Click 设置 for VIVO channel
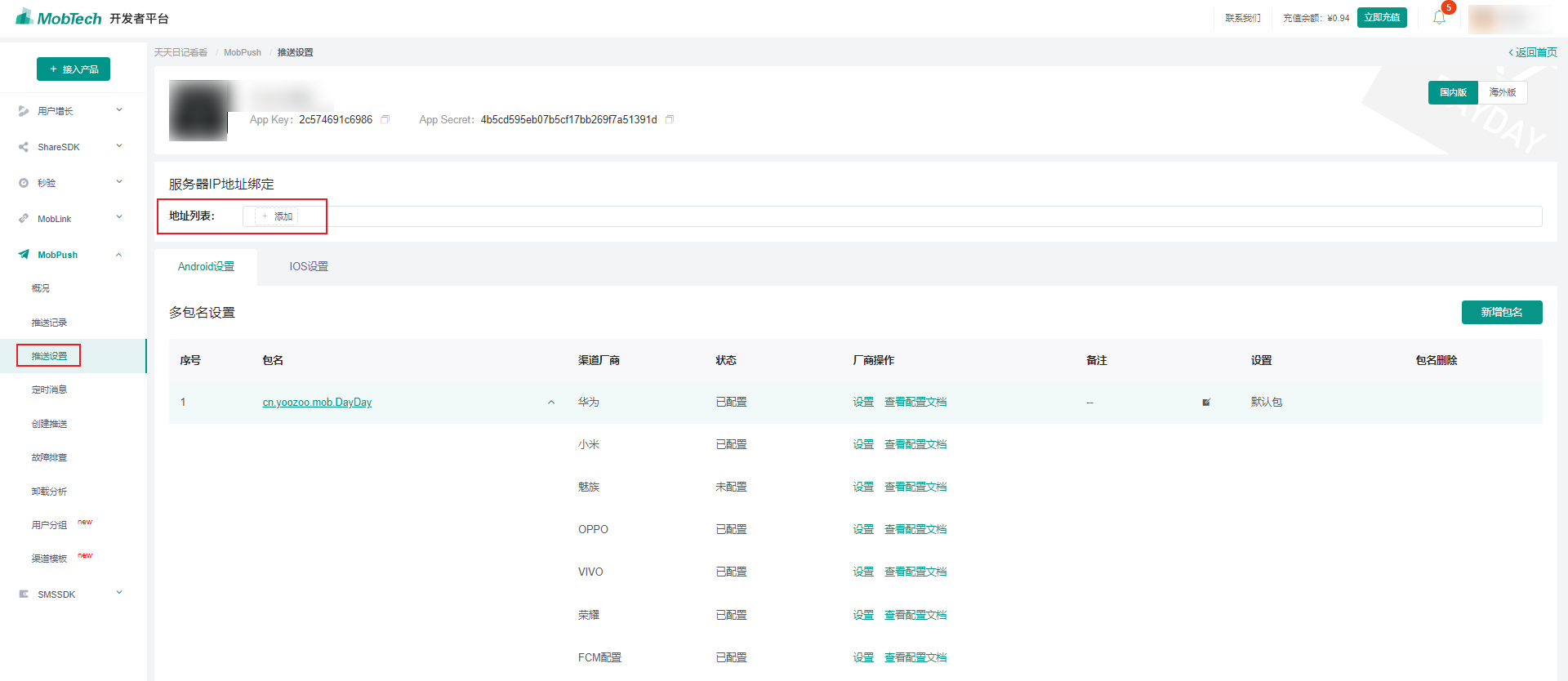The height and width of the screenshot is (681, 1568). [x=863, y=572]
